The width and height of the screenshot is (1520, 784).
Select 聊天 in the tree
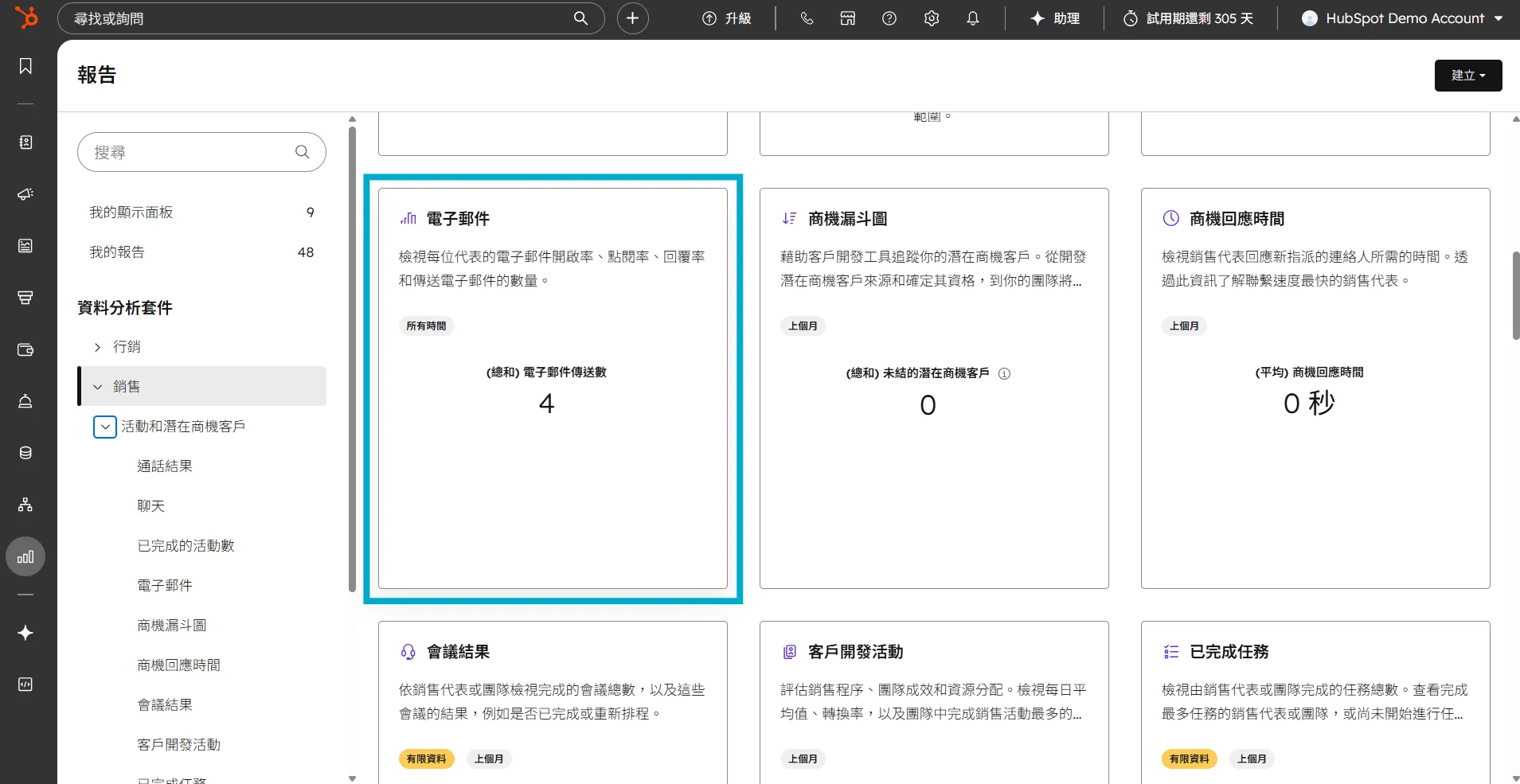tap(151, 506)
